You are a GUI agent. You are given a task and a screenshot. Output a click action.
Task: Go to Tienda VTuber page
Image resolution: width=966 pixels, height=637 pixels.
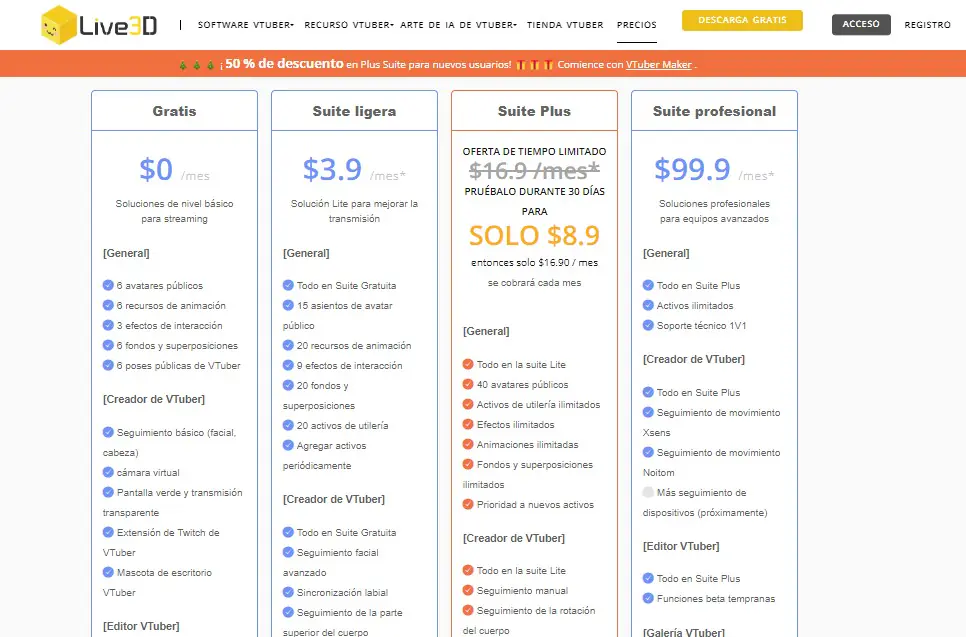click(x=565, y=24)
